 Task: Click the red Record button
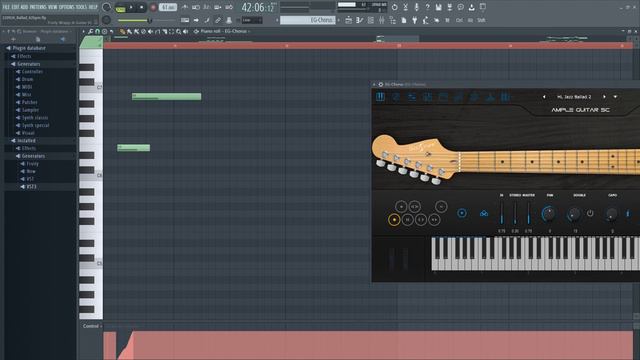[153, 7]
